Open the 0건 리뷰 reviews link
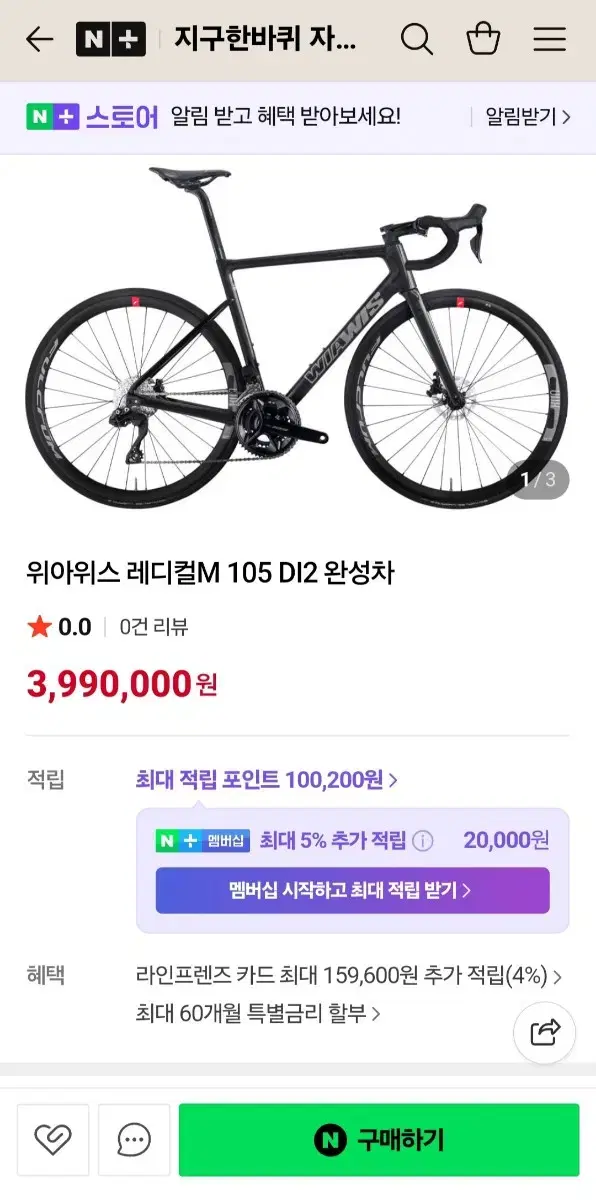This screenshot has height=1200, width=596. 154,627
